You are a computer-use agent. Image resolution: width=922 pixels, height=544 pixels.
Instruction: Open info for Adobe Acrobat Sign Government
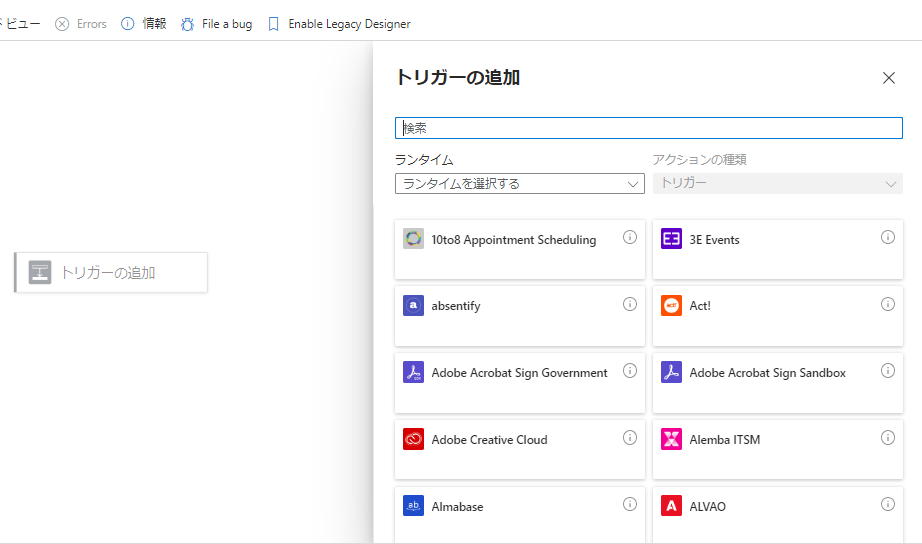coord(630,371)
